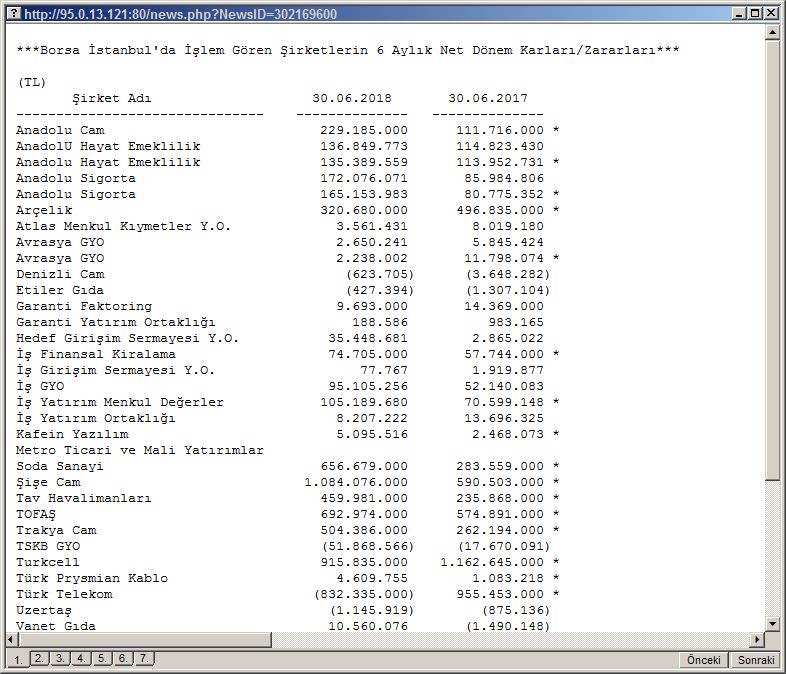Click the Soda Sanayi row name
786x674 pixels.
click(x=60, y=467)
